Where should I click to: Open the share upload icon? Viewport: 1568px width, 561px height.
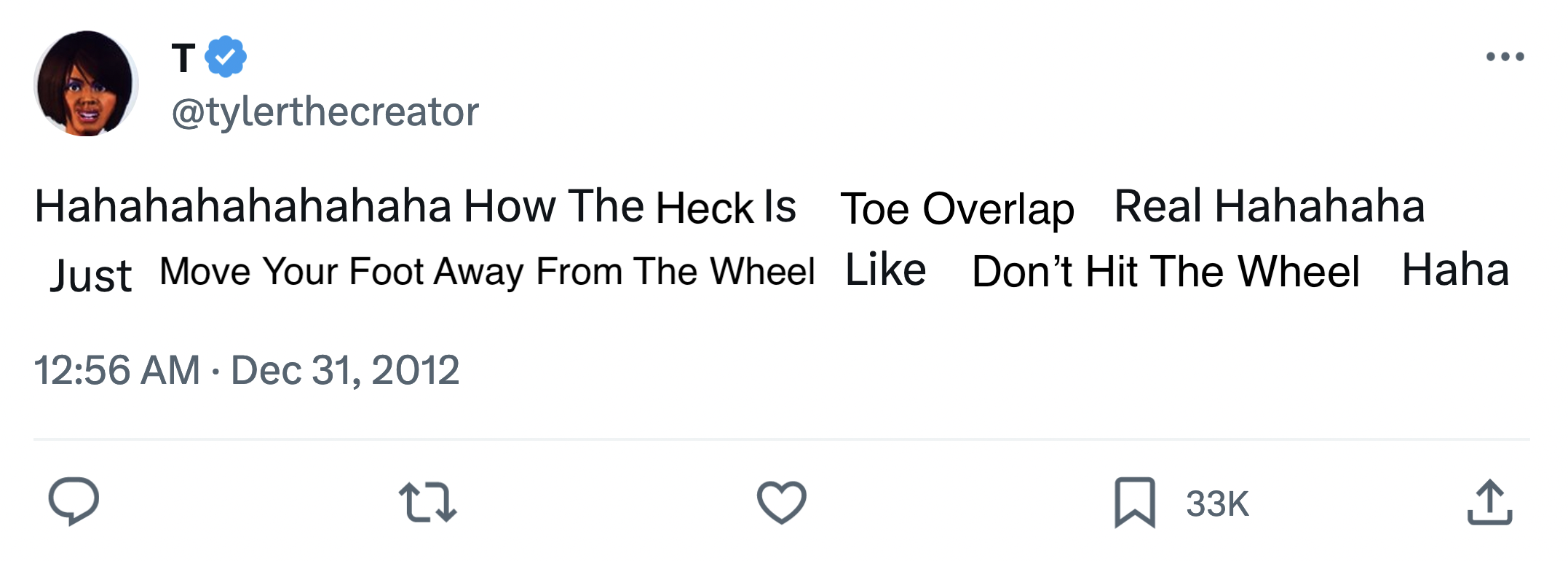[1489, 502]
